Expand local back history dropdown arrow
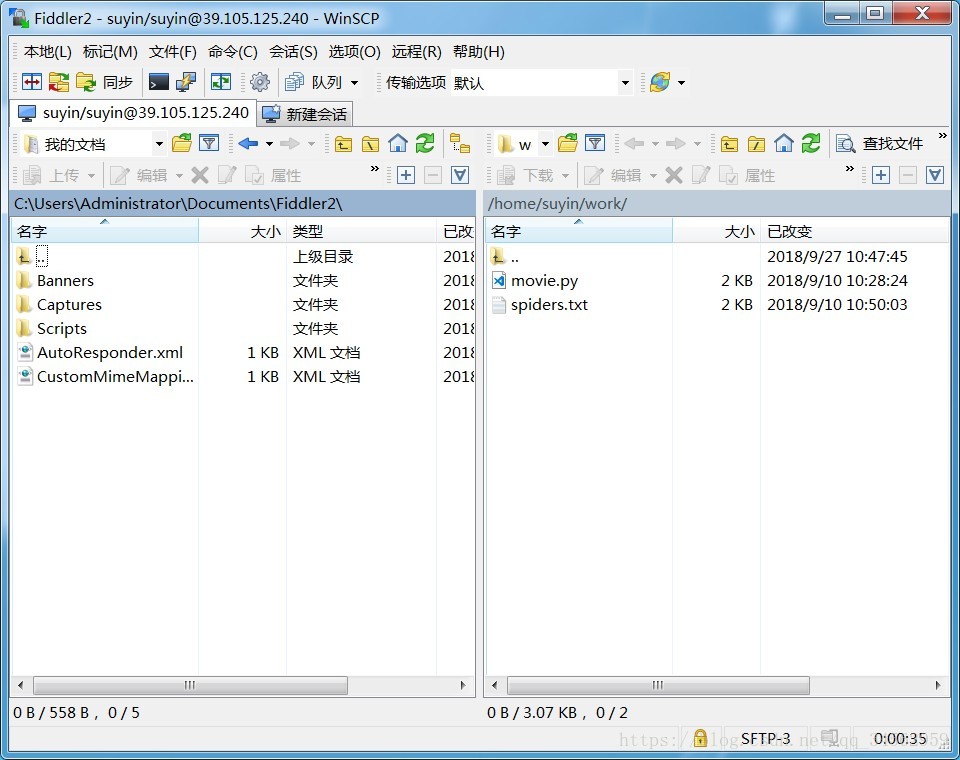Viewport: 960px width, 760px height. click(269, 144)
